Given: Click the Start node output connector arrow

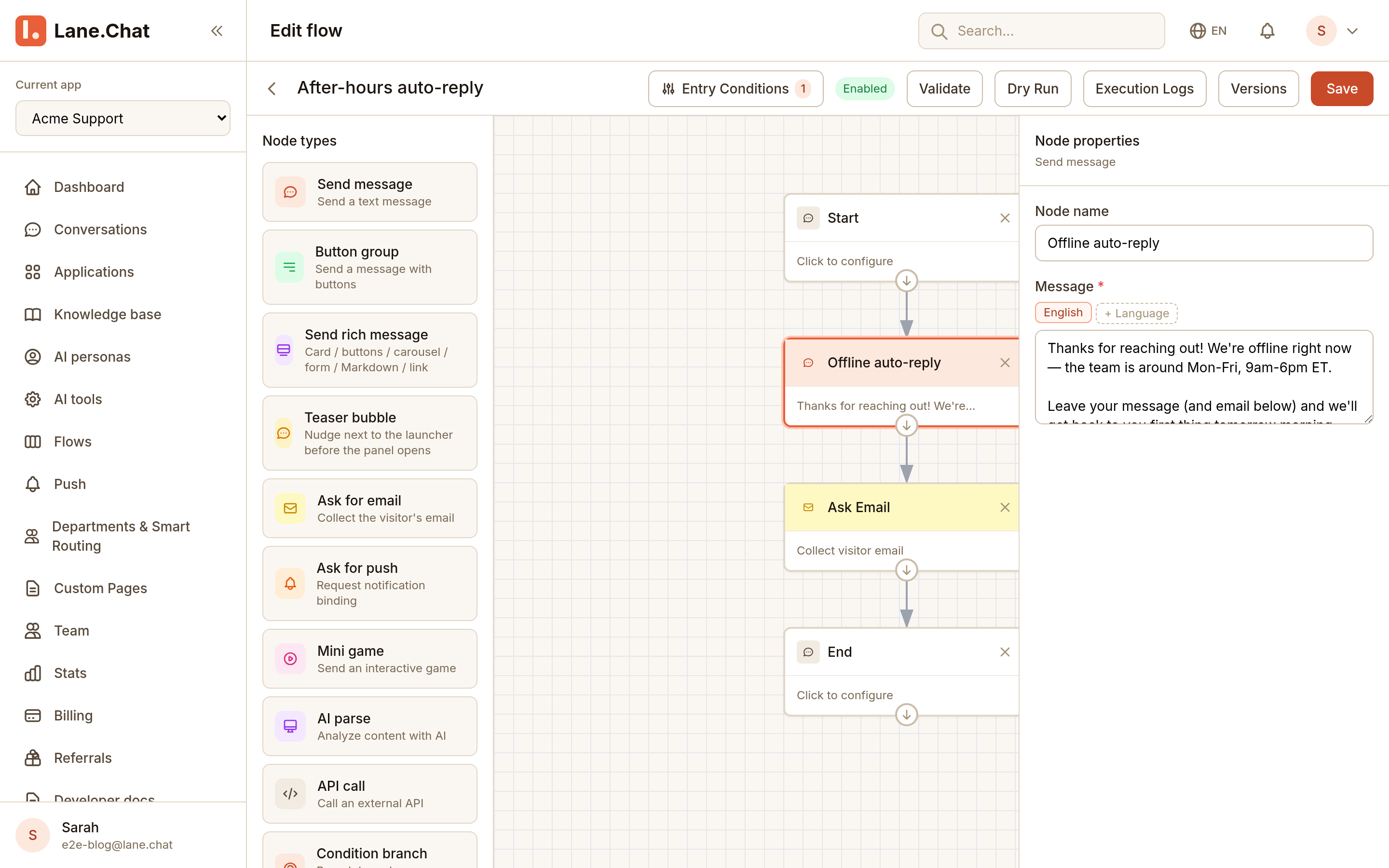Looking at the screenshot, I should tap(906, 281).
